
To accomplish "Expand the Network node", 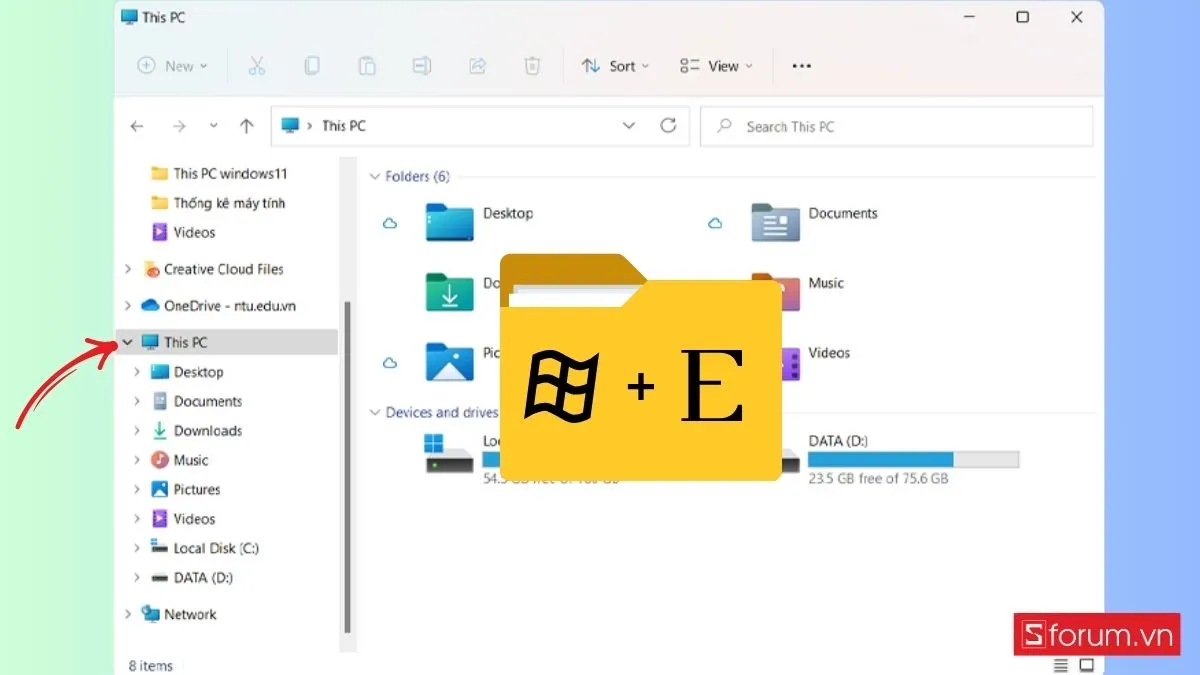I will (x=127, y=614).
